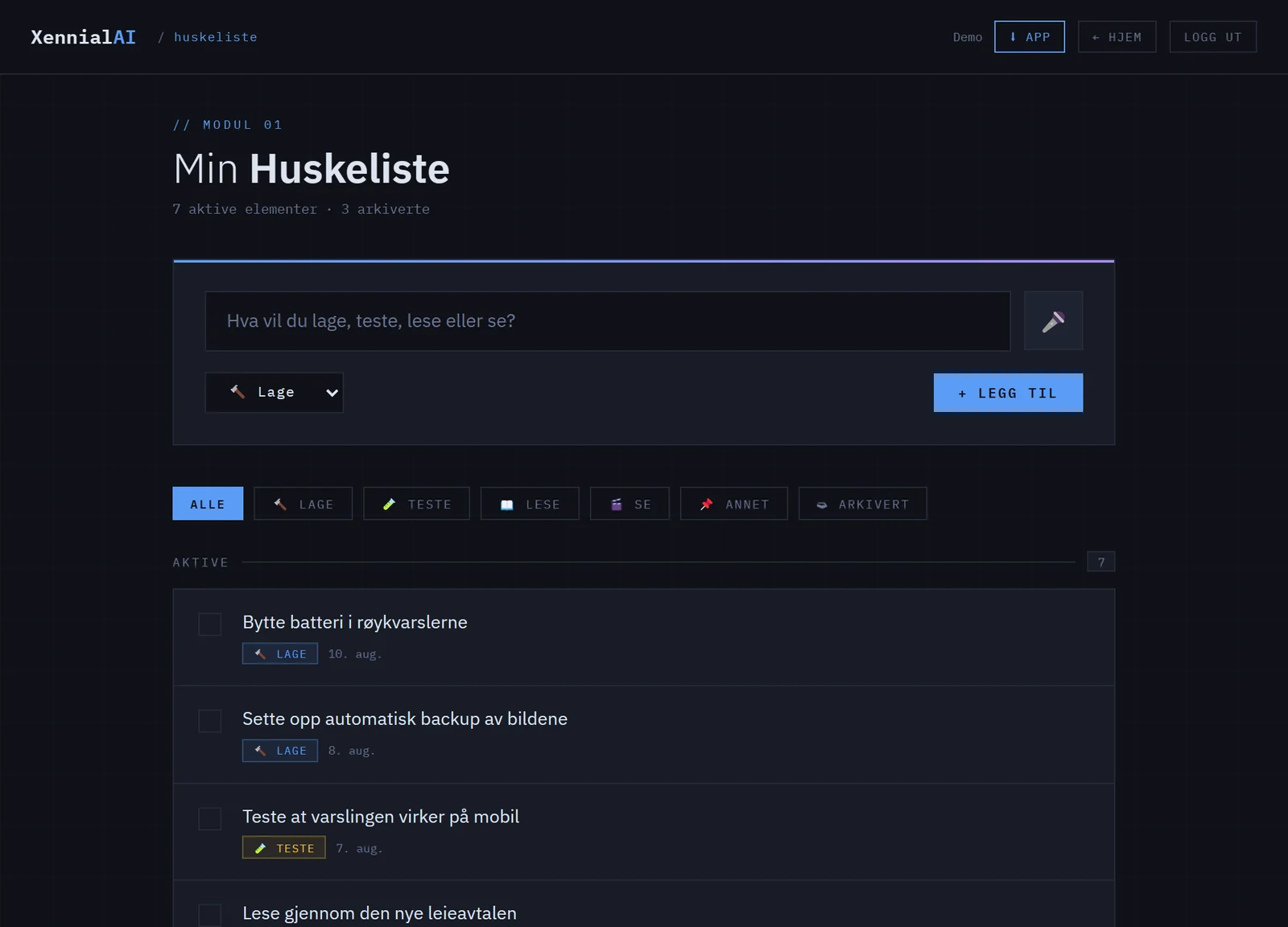This screenshot has width=1288, height=927.
Task: Click the microphone voice input icon
Action: pos(1053,321)
